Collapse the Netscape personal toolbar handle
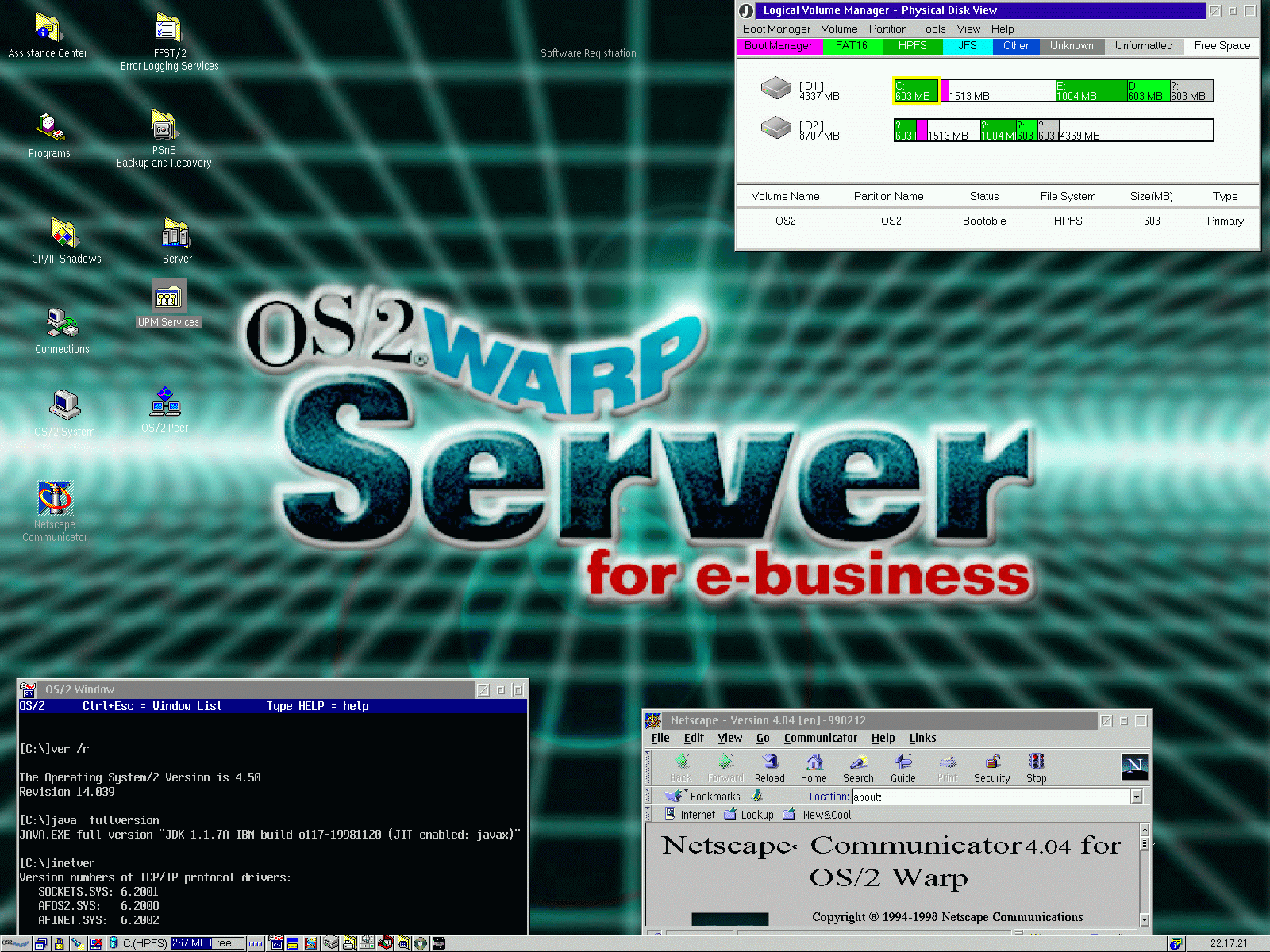The width and height of the screenshot is (1270, 952). click(x=648, y=815)
